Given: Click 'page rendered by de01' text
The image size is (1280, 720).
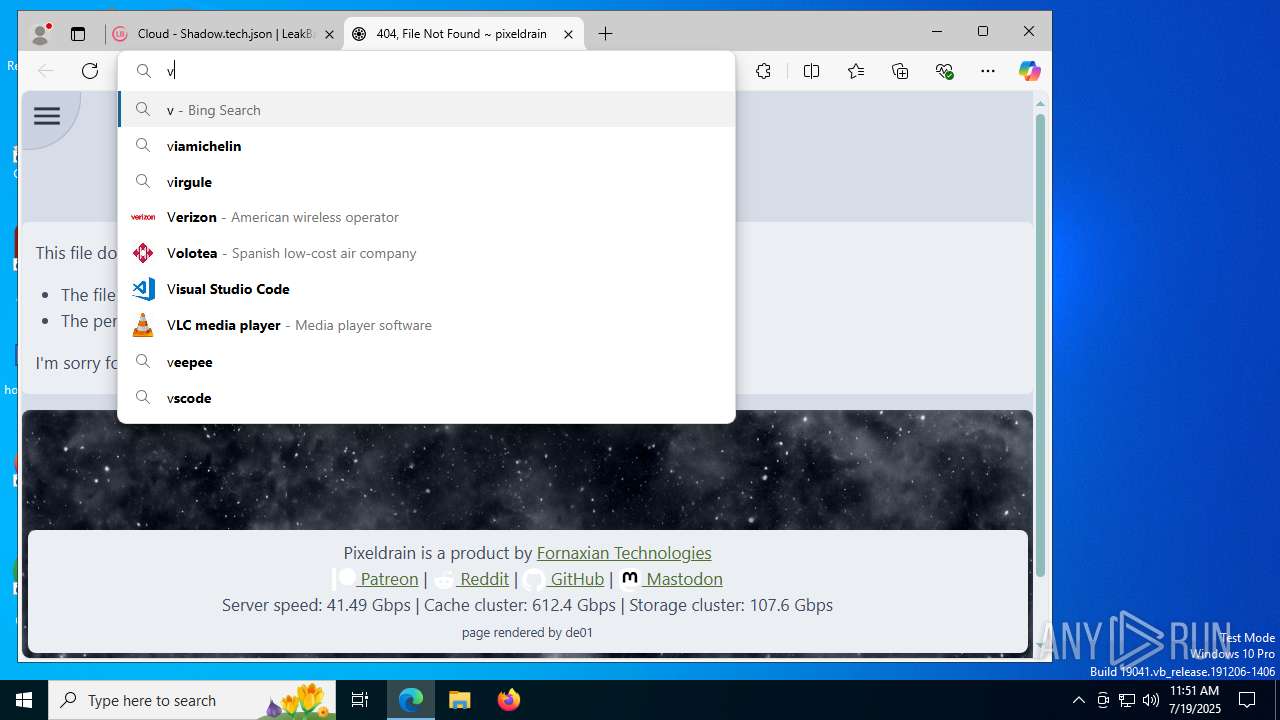Looking at the screenshot, I should pyautogui.click(x=527, y=632).
